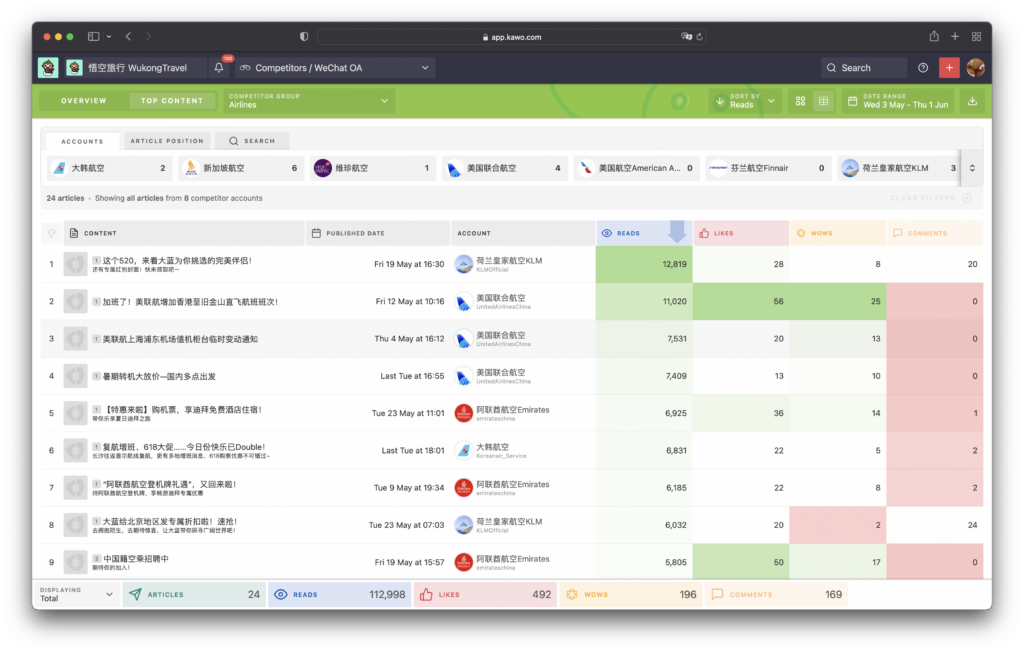Filter by 大韩航空 account

click(110, 168)
